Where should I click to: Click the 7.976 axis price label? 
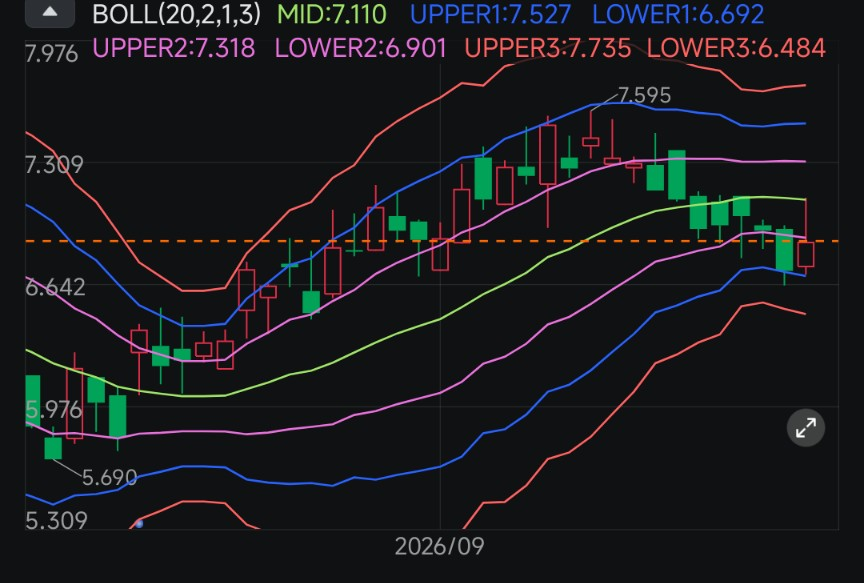pos(52,54)
